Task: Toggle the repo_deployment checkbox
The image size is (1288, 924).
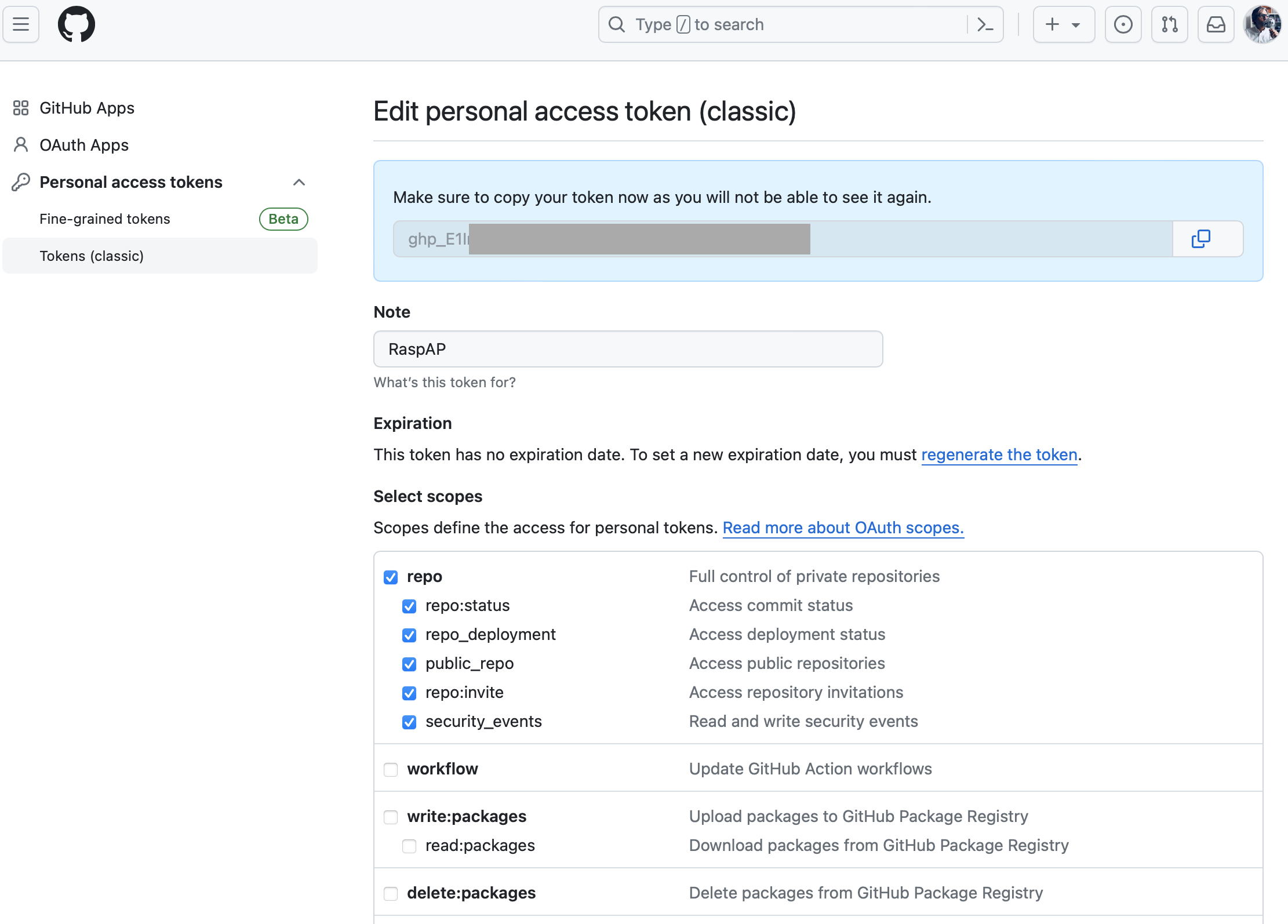Action: point(409,635)
